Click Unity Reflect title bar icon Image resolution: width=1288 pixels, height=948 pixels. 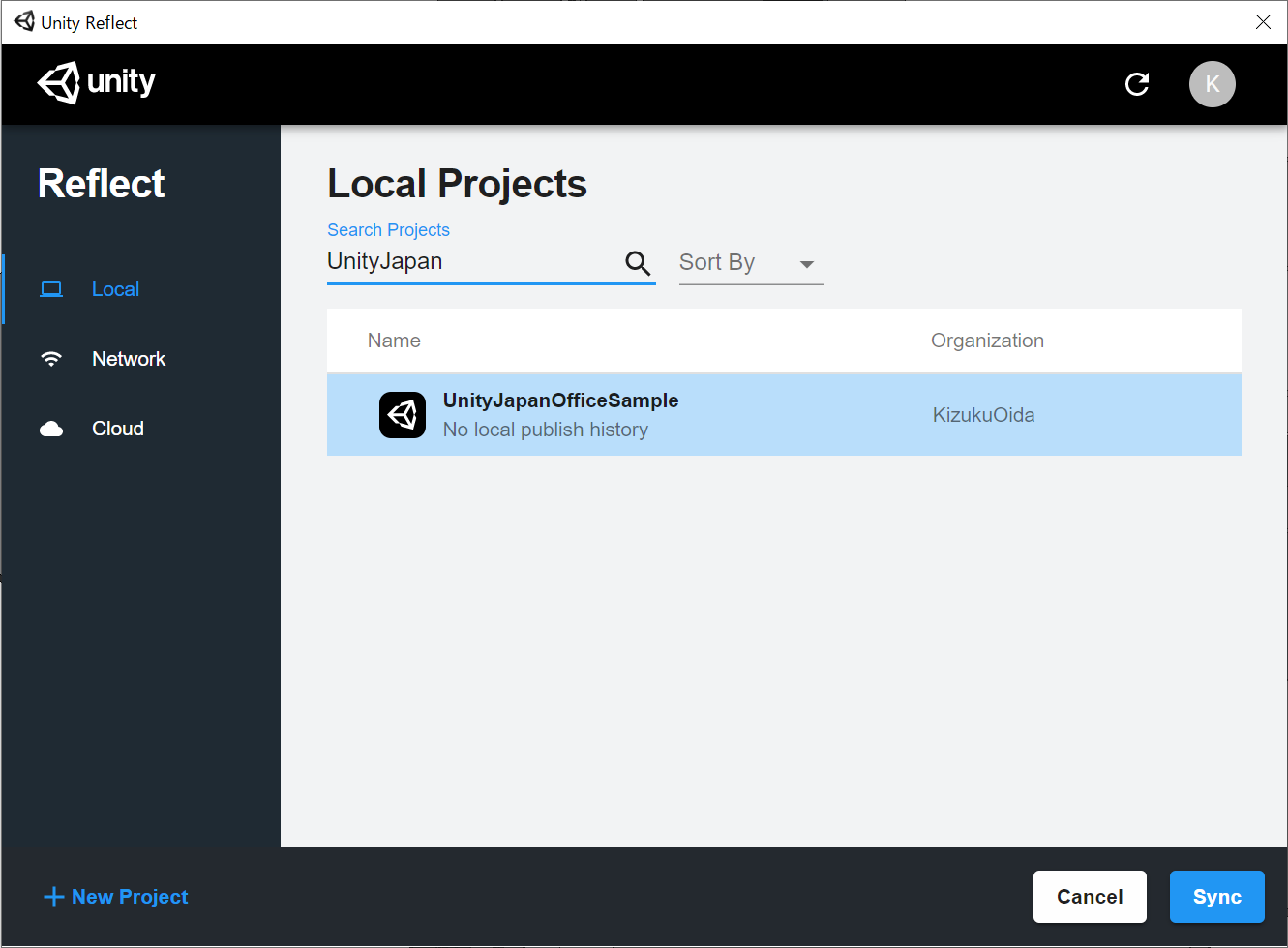24,21
